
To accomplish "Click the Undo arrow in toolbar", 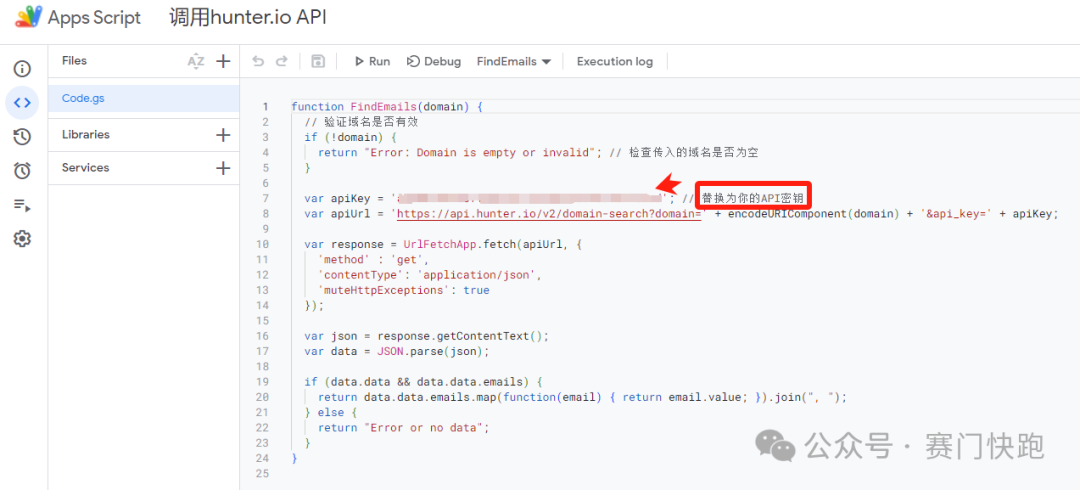I will tap(258, 61).
